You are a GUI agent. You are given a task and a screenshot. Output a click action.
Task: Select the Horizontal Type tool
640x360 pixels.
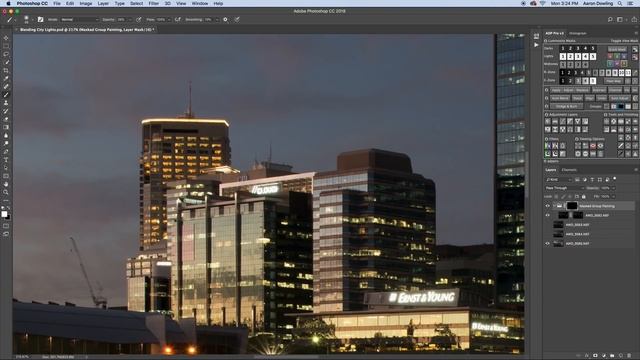coord(6,160)
